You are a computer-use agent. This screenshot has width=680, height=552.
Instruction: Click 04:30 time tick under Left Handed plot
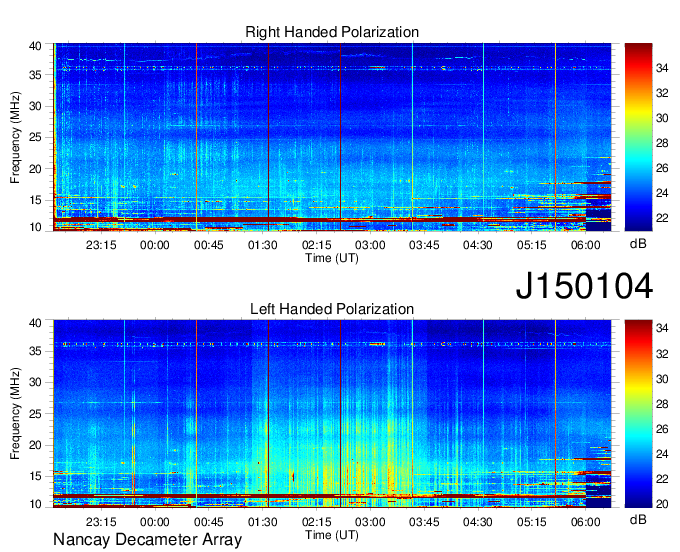point(478,522)
